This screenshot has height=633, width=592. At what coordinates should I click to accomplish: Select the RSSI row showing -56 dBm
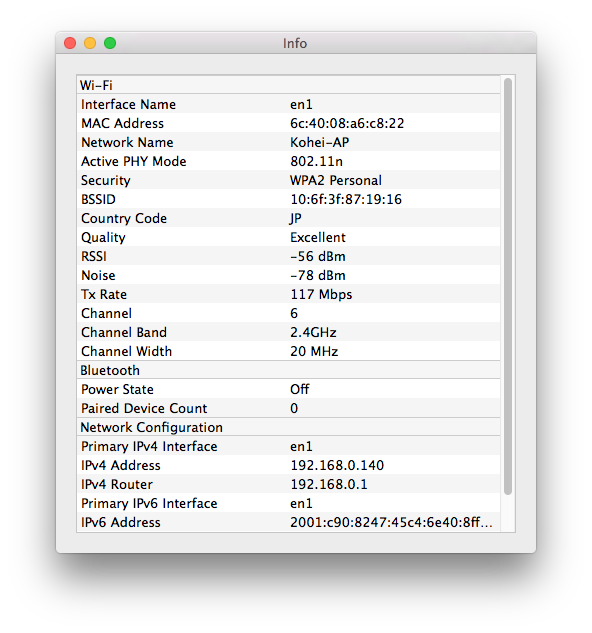[x=288, y=256]
